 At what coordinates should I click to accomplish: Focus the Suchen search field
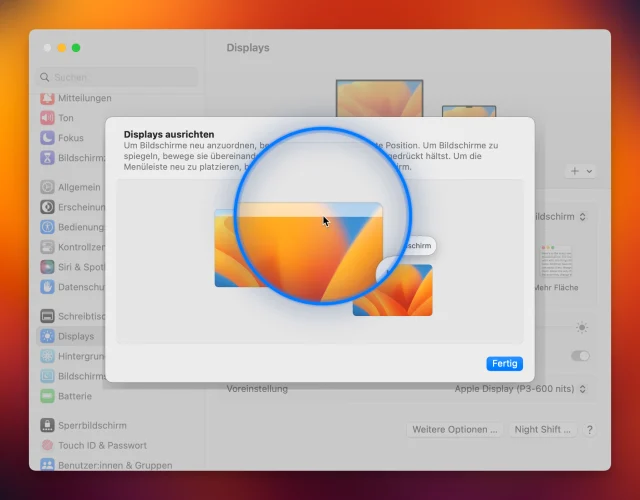tap(117, 77)
